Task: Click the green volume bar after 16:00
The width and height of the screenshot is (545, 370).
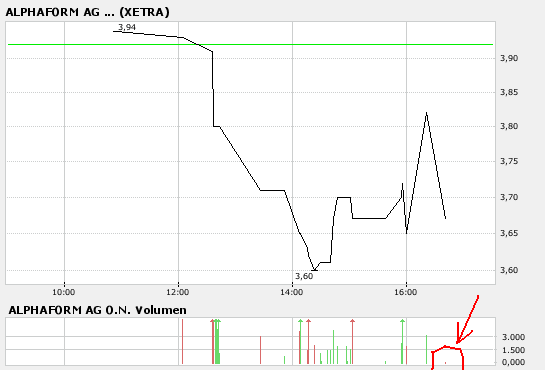Action: point(426,350)
